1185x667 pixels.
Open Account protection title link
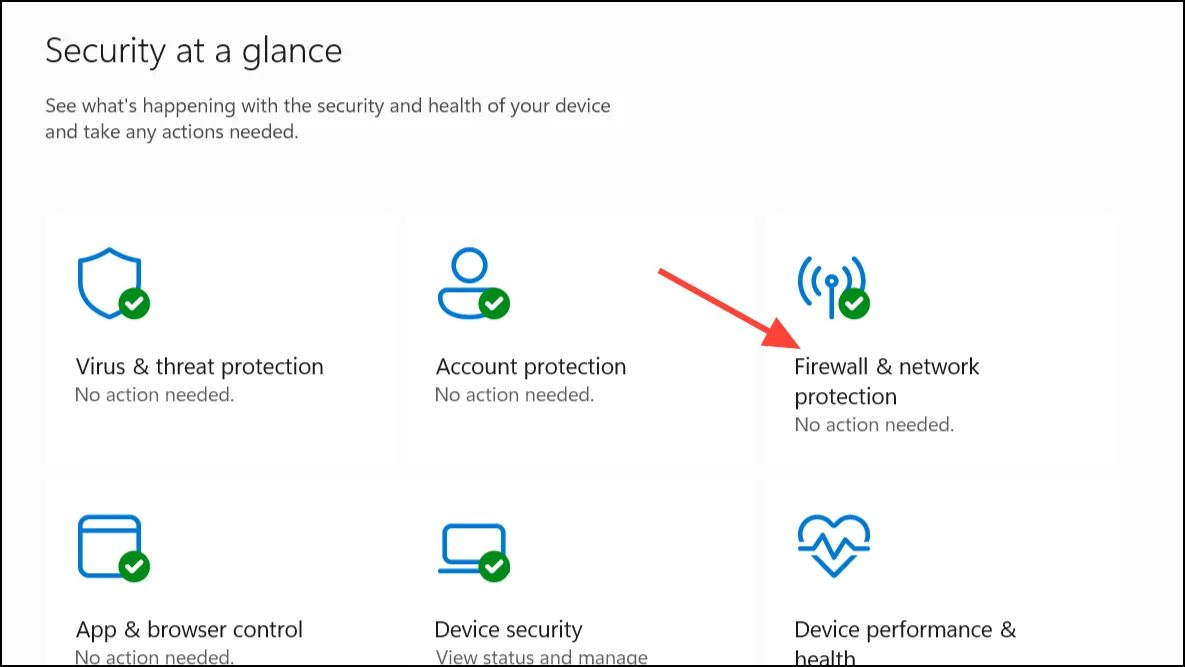tap(531, 367)
